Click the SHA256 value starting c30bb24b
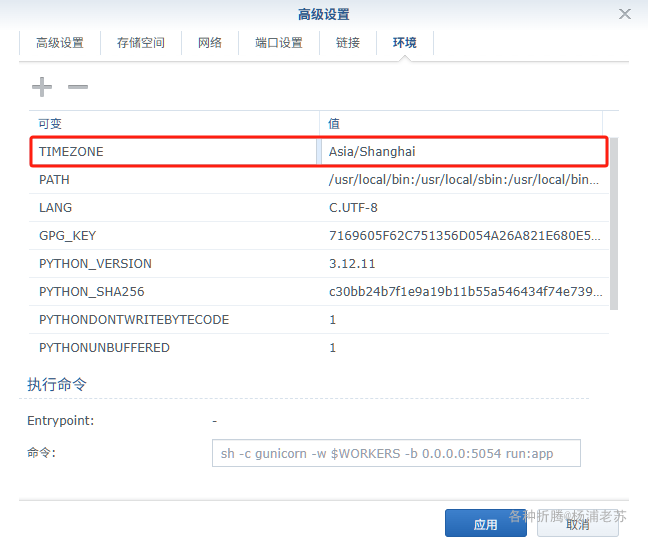 coord(465,292)
